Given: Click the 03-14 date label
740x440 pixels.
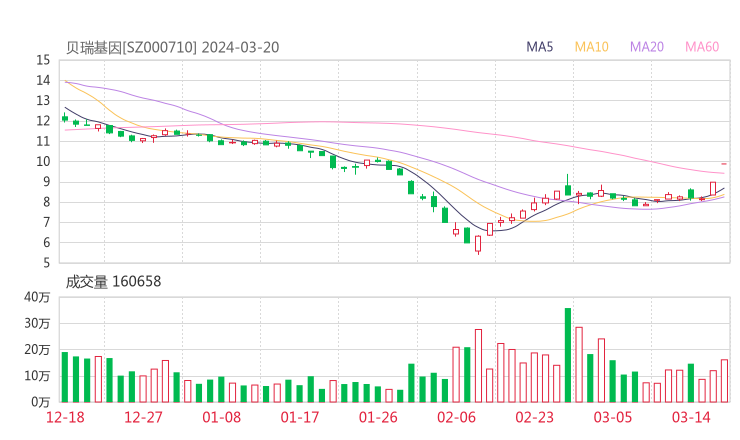Looking at the screenshot, I should tap(691, 417).
